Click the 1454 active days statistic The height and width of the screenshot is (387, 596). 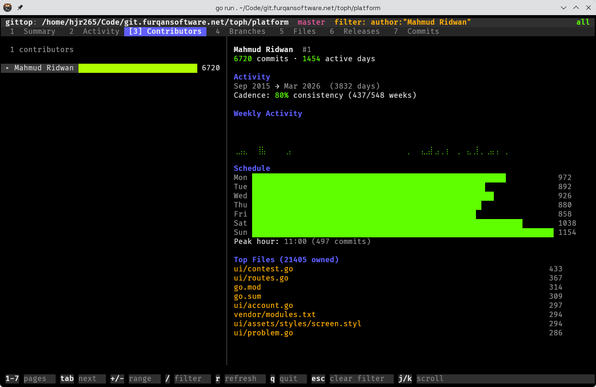339,59
